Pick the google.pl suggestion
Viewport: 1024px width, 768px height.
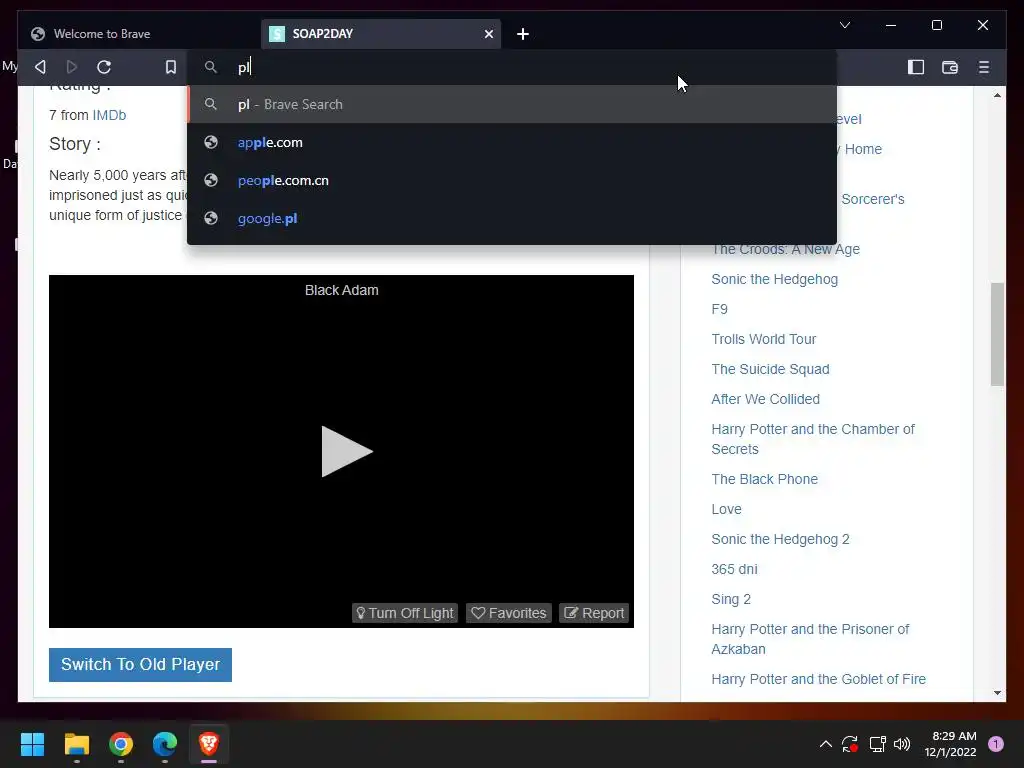(512, 218)
